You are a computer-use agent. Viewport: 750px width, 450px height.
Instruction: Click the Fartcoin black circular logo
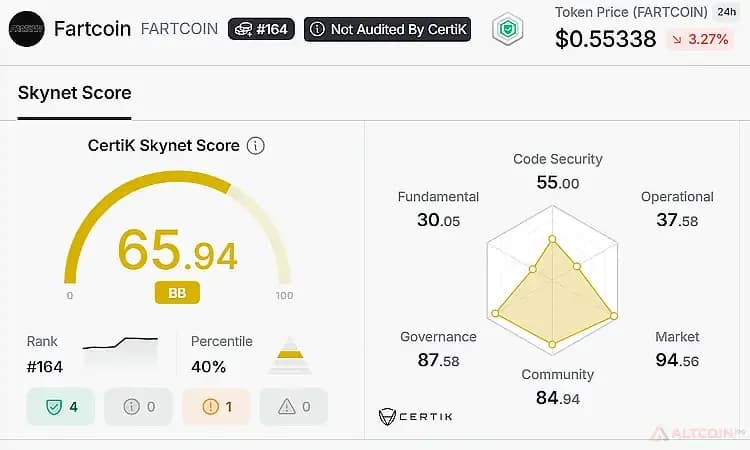click(x=26, y=29)
